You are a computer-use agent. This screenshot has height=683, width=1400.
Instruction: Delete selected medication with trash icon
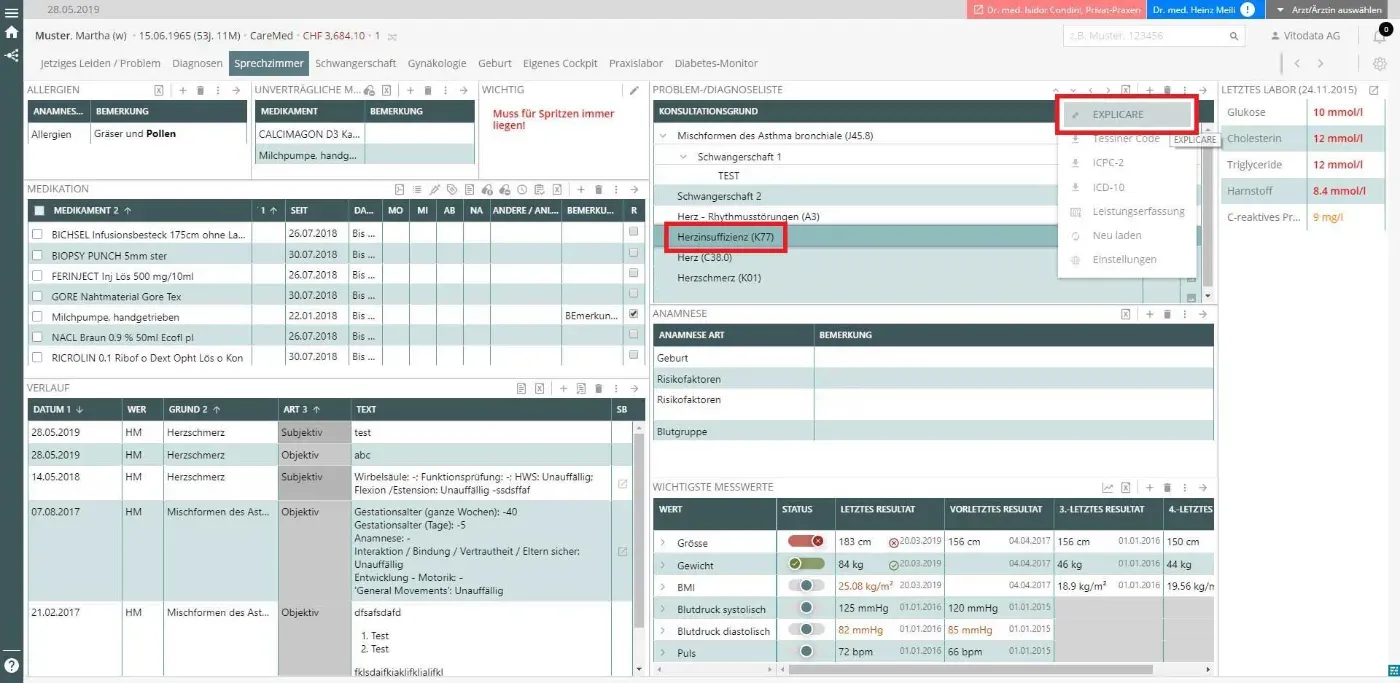pos(598,189)
